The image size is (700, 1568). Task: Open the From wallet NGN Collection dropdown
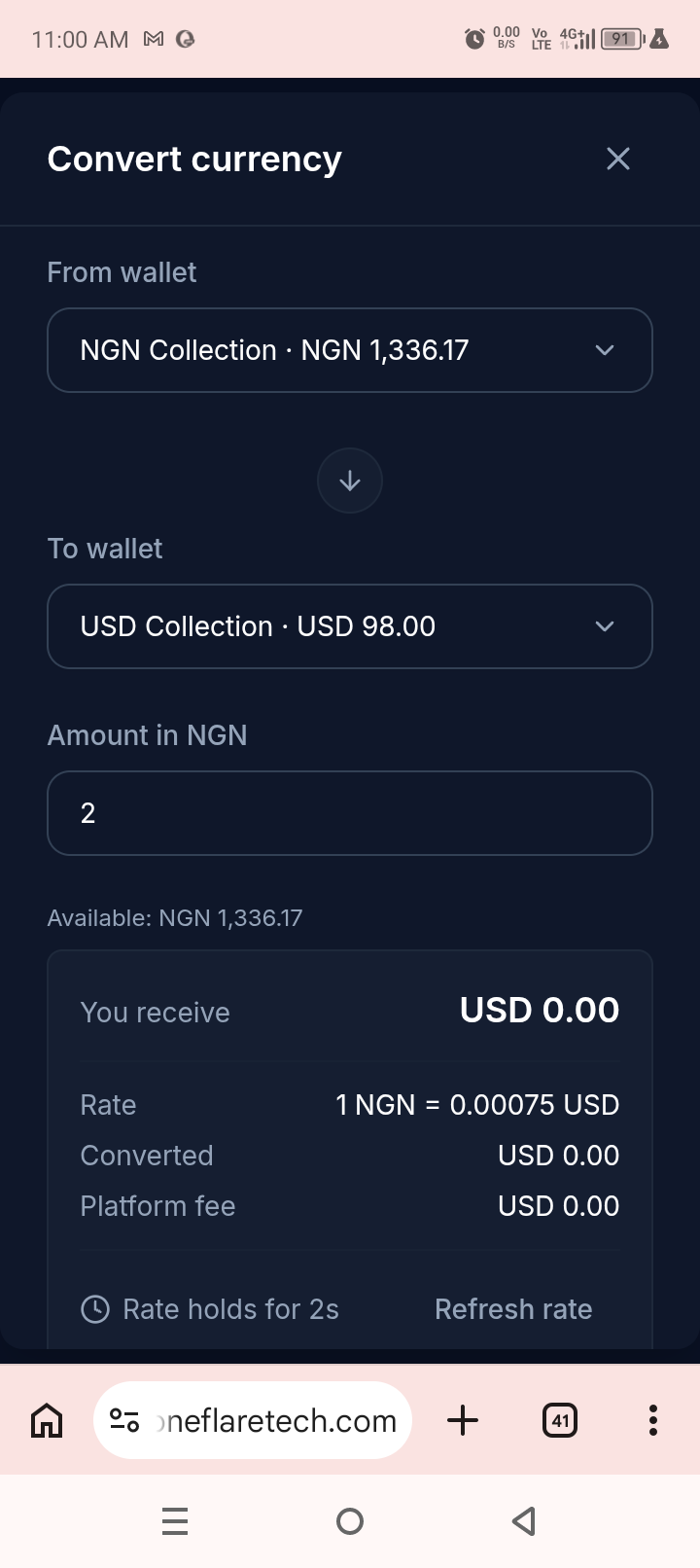click(350, 350)
